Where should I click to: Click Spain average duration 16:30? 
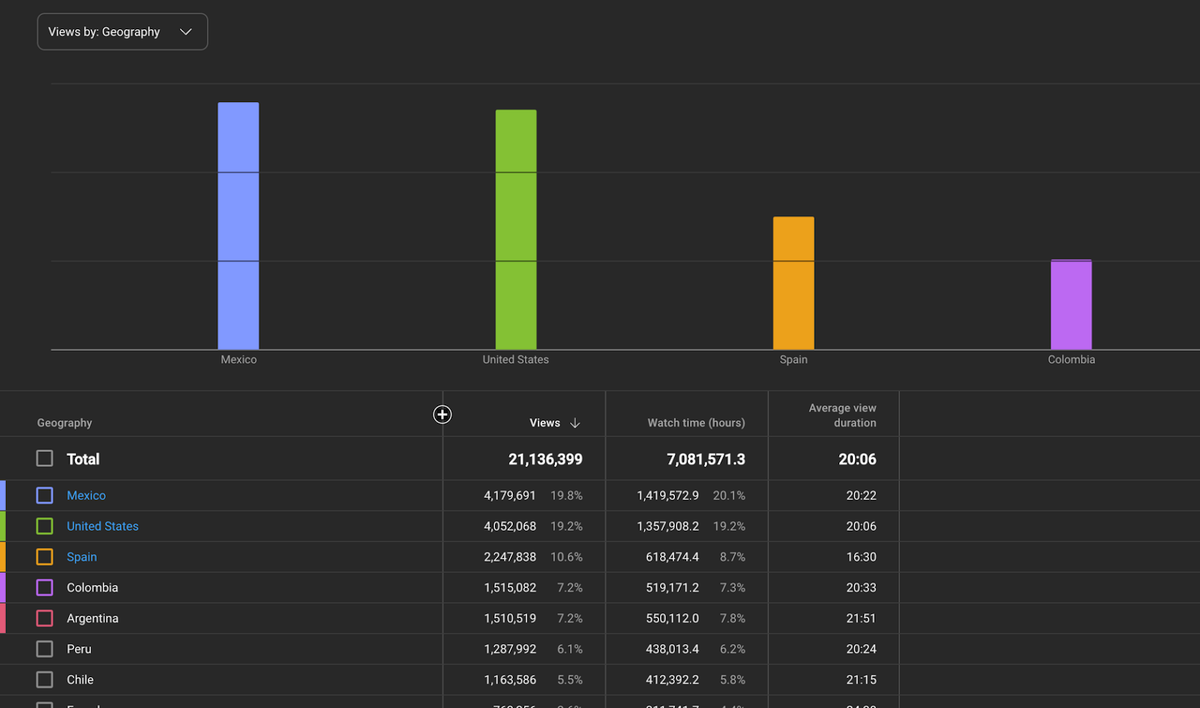(861, 557)
